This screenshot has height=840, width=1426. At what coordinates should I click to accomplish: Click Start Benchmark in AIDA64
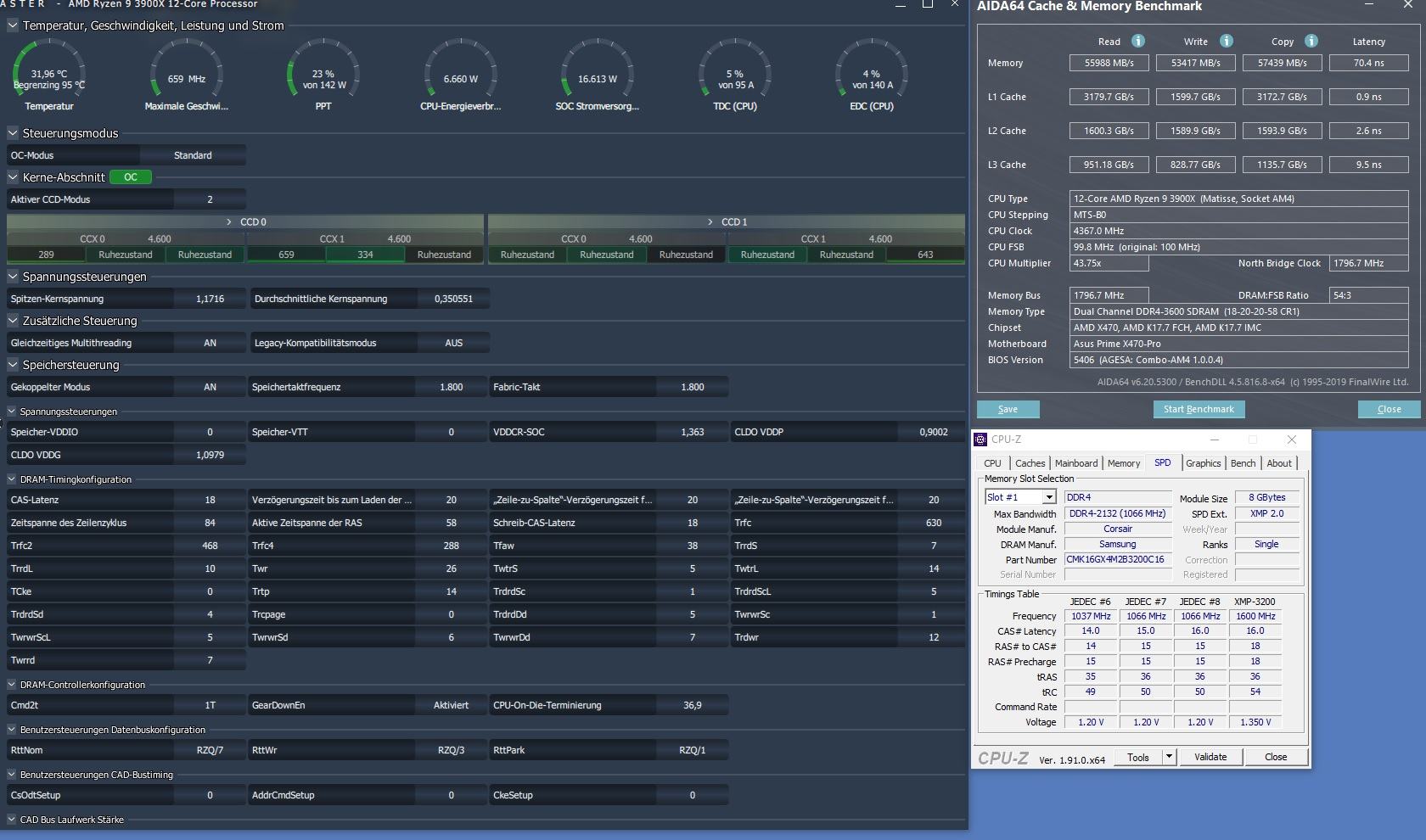coord(1199,409)
